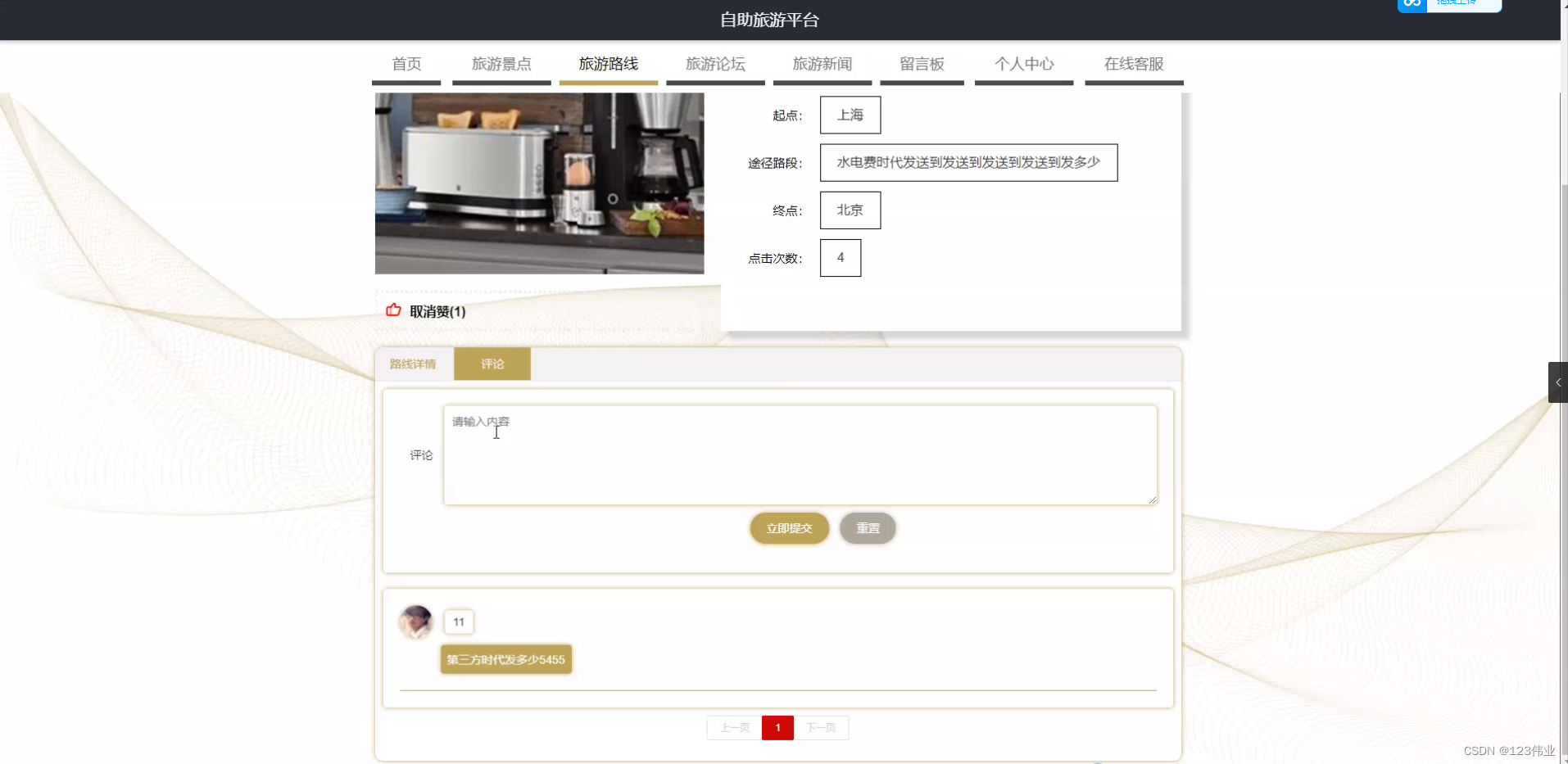Select page number 1 in pagination
The height and width of the screenshot is (764, 1568).
[x=777, y=727]
